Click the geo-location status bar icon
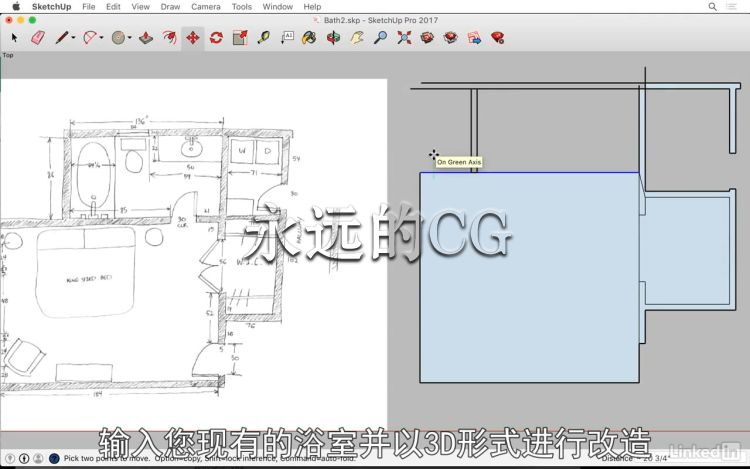 (x=10, y=458)
